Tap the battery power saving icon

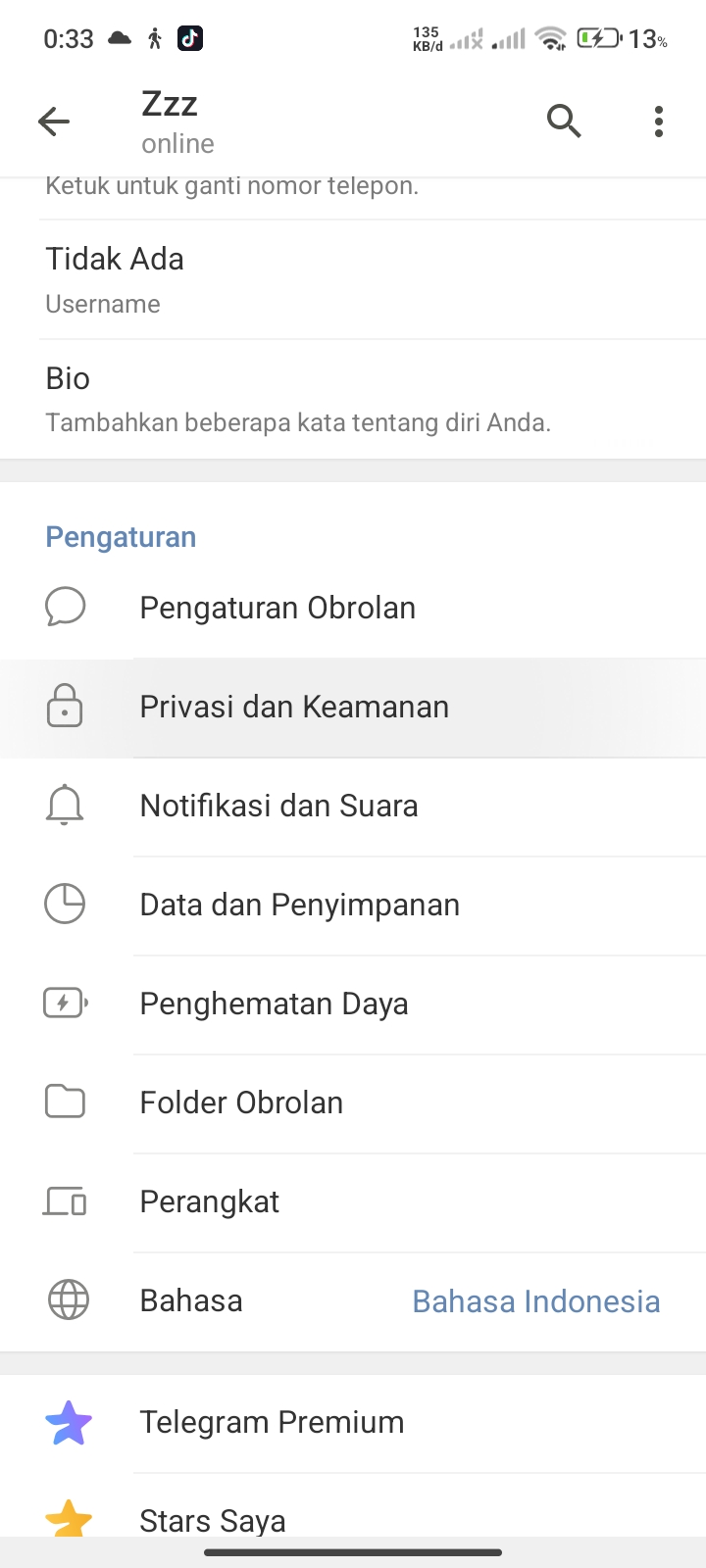pos(65,1004)
